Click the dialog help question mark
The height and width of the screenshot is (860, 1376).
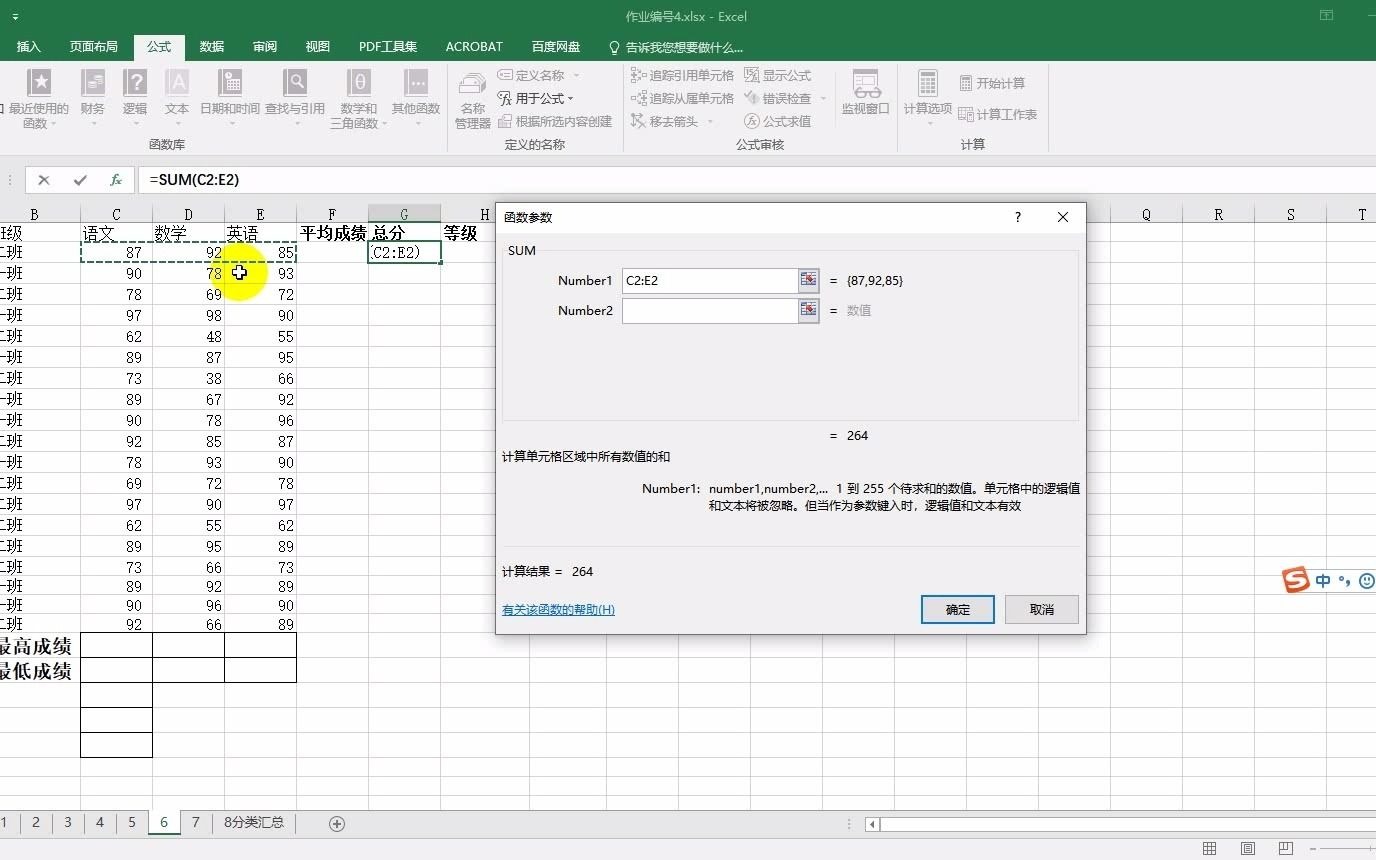click(1018, 217)
